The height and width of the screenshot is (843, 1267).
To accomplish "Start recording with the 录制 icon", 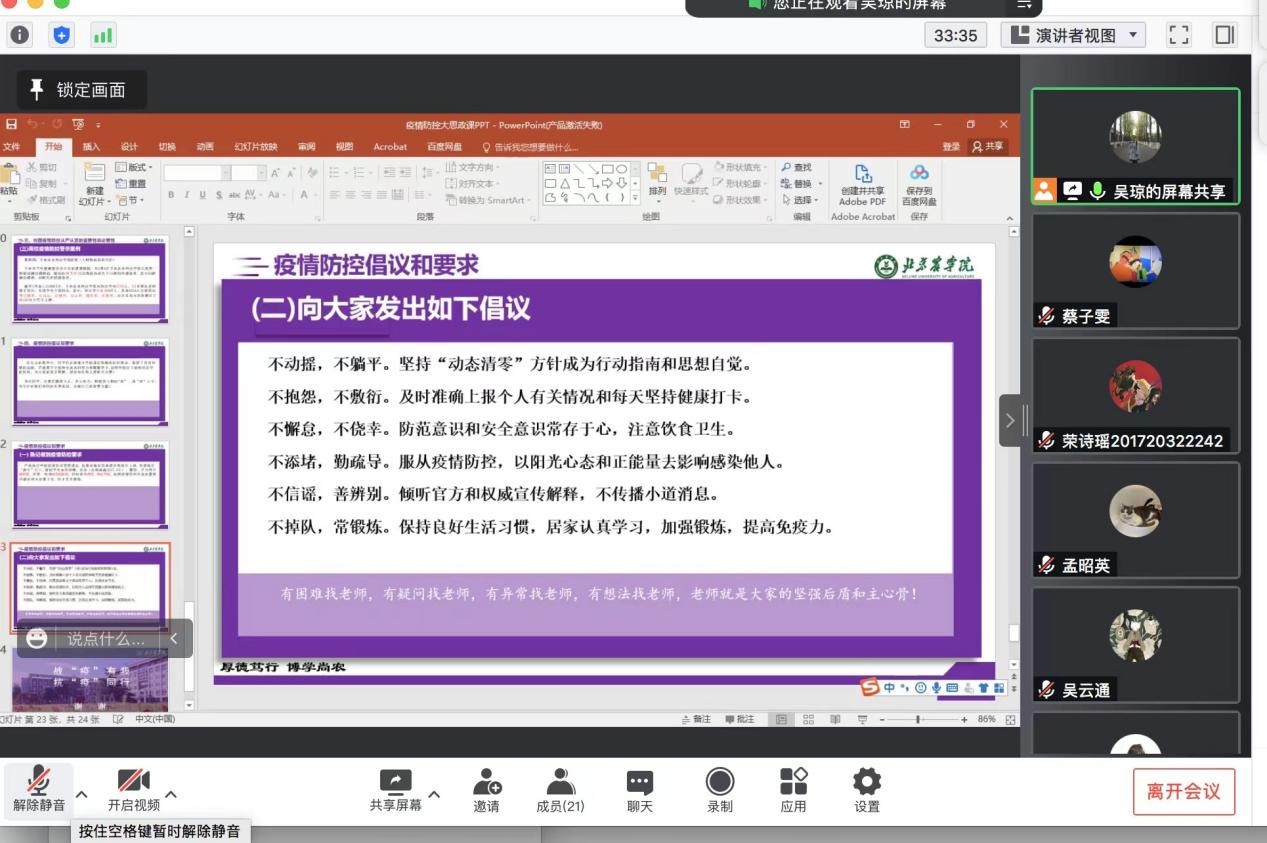I will point(719,783).
